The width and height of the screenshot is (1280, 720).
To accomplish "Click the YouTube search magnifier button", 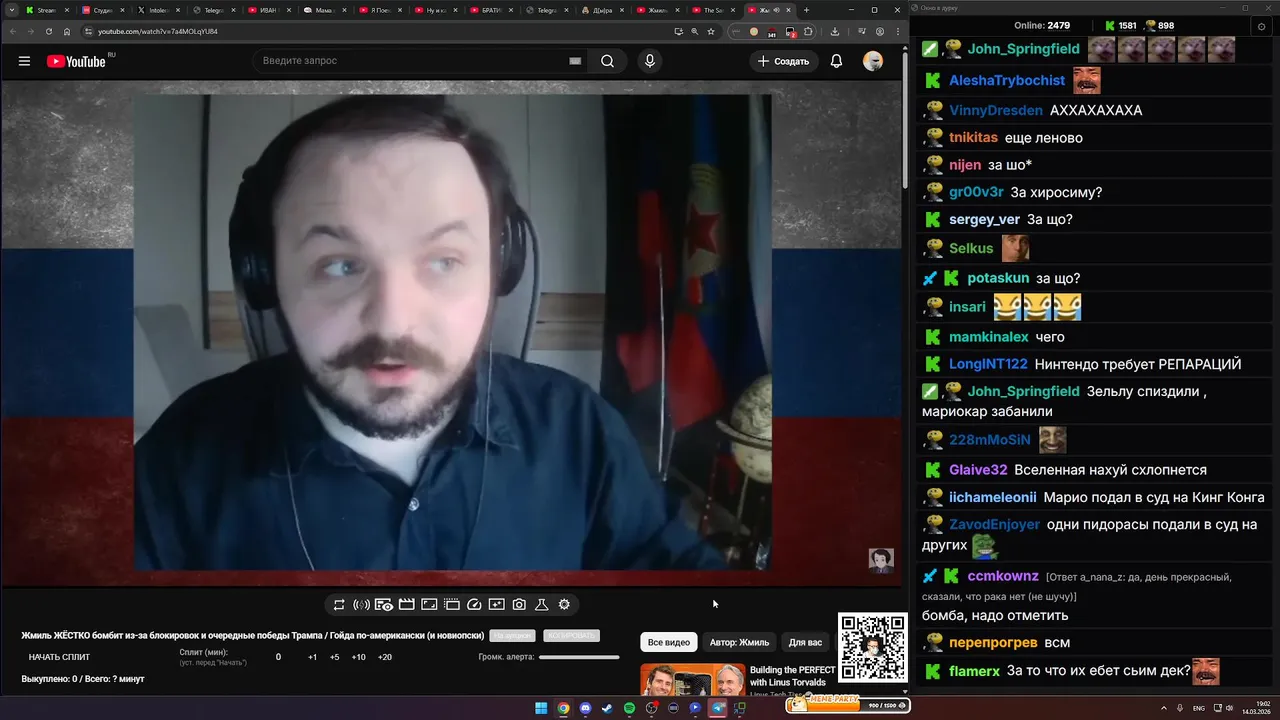I will (x=607, y=61).
